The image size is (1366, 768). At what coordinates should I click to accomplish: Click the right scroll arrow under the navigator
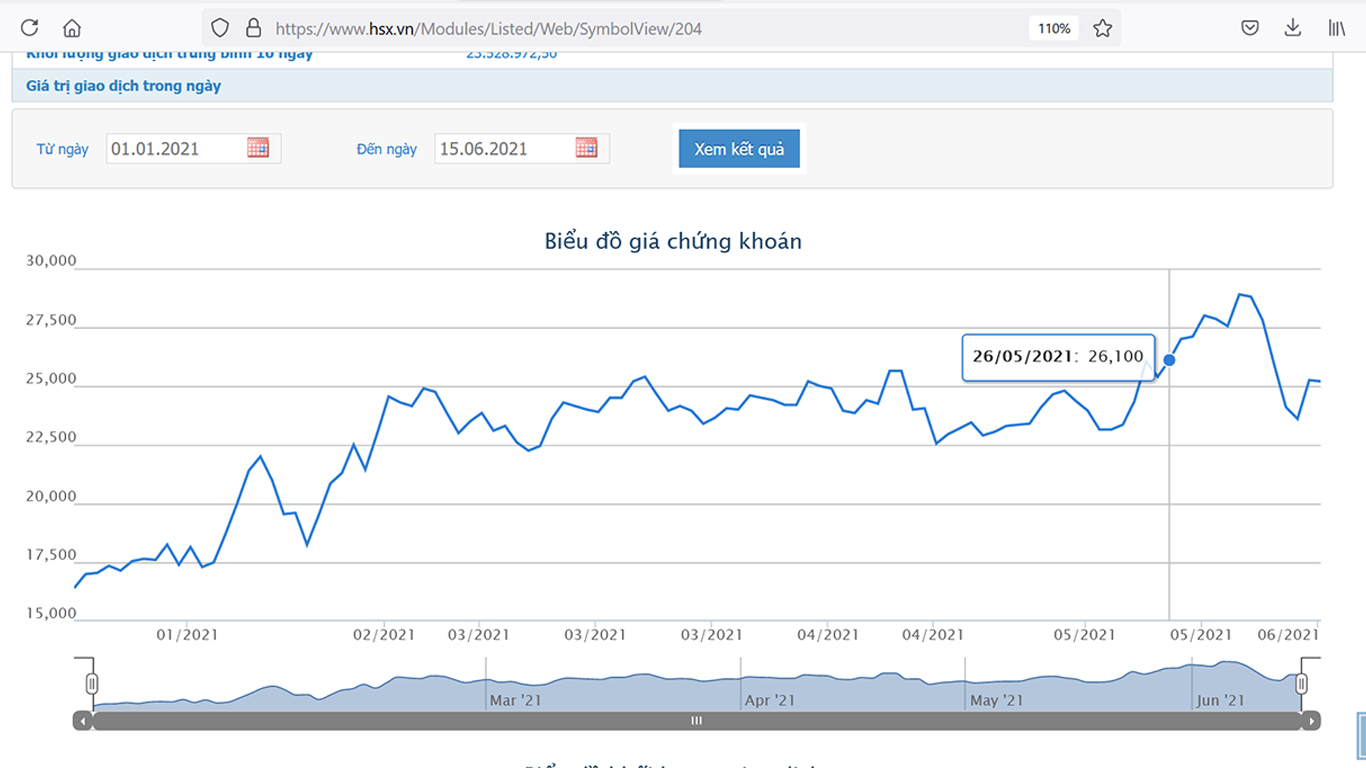1311,720
